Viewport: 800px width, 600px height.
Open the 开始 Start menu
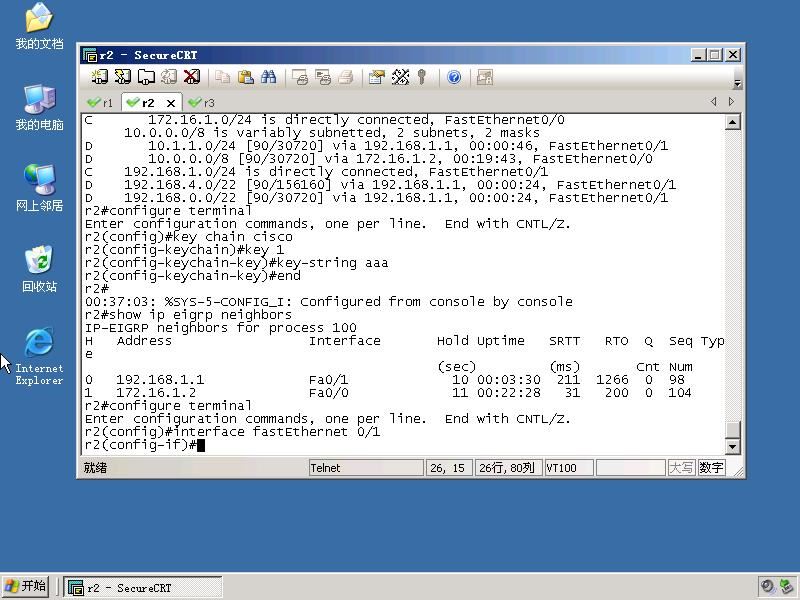[x=26, y=586]
